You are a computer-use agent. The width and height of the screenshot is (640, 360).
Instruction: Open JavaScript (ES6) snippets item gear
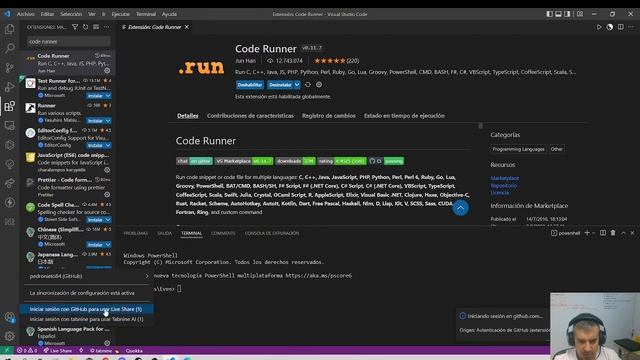pos(107,170)
